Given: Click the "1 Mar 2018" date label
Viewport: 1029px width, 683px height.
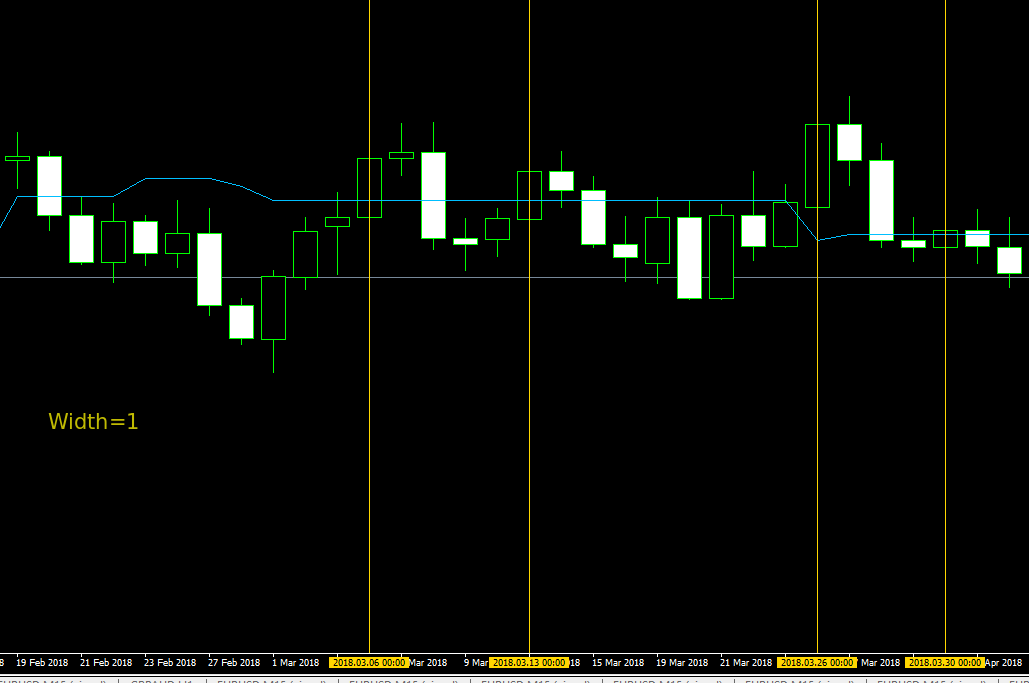Looking at the screenshot, I should coord(295,663).
